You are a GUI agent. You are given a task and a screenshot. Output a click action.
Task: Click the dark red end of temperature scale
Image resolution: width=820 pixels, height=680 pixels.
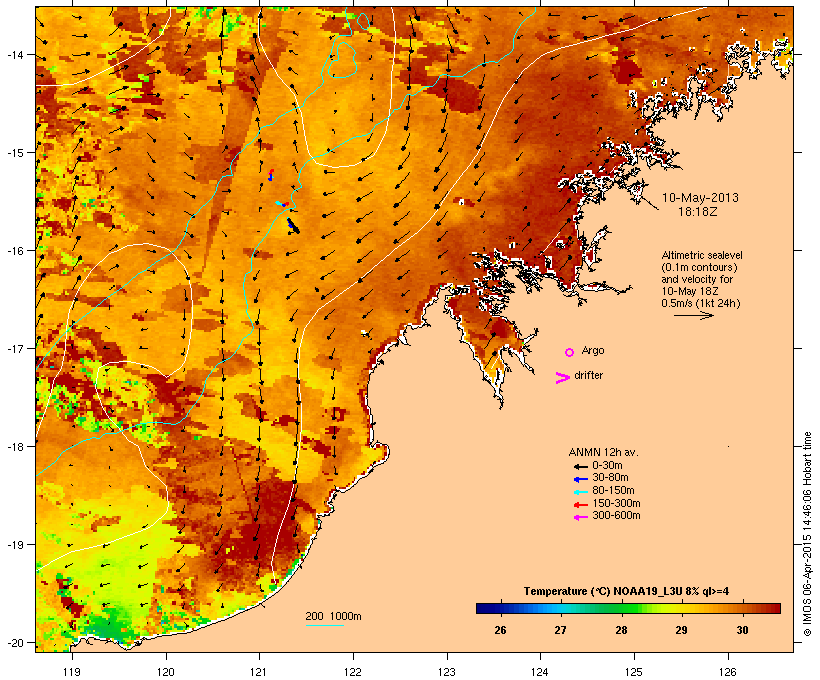(x=775, y=608)
